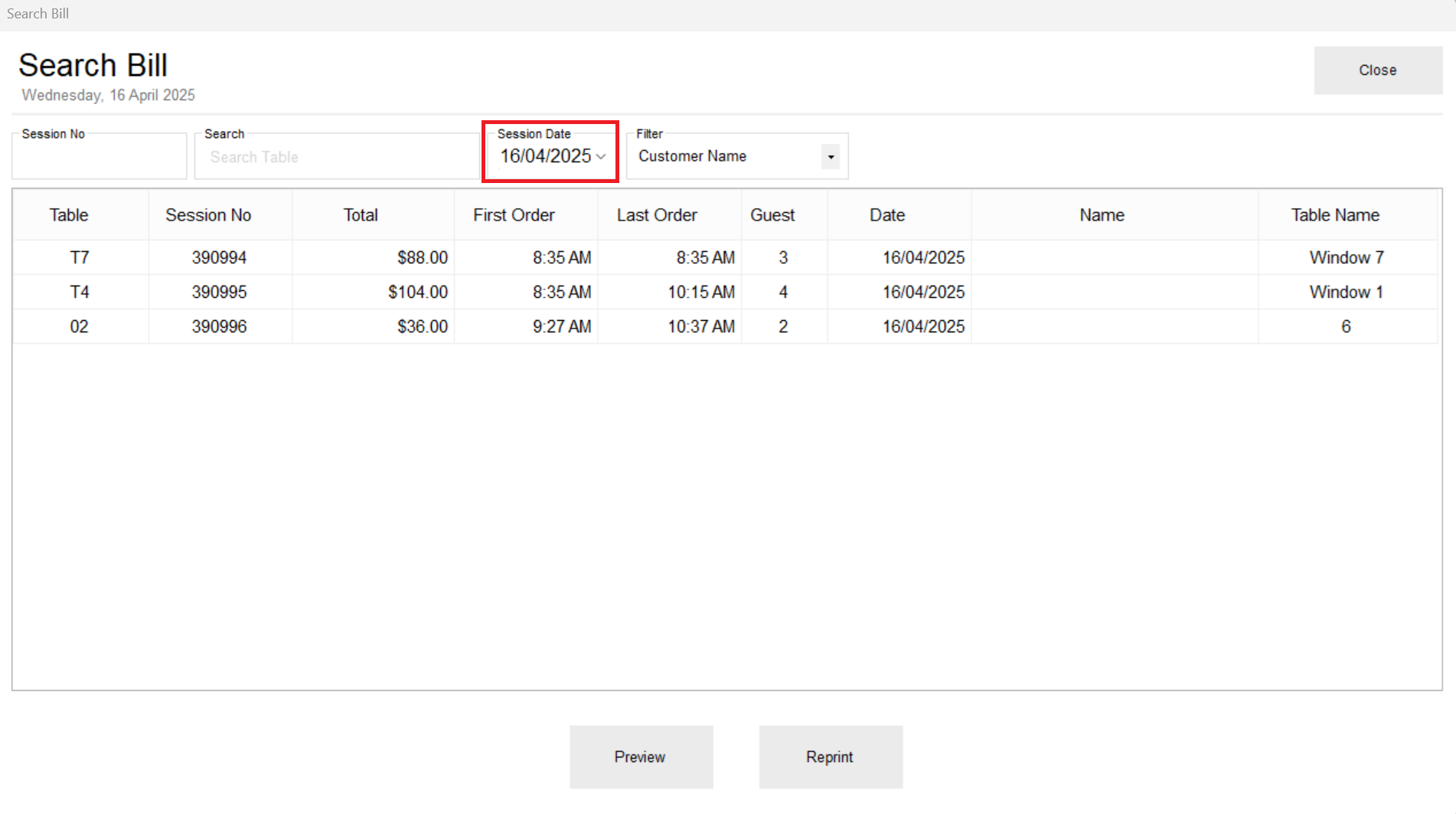Click the Preview button
Viewport: 1456px width, 814px height.
(x=641, y=757)
